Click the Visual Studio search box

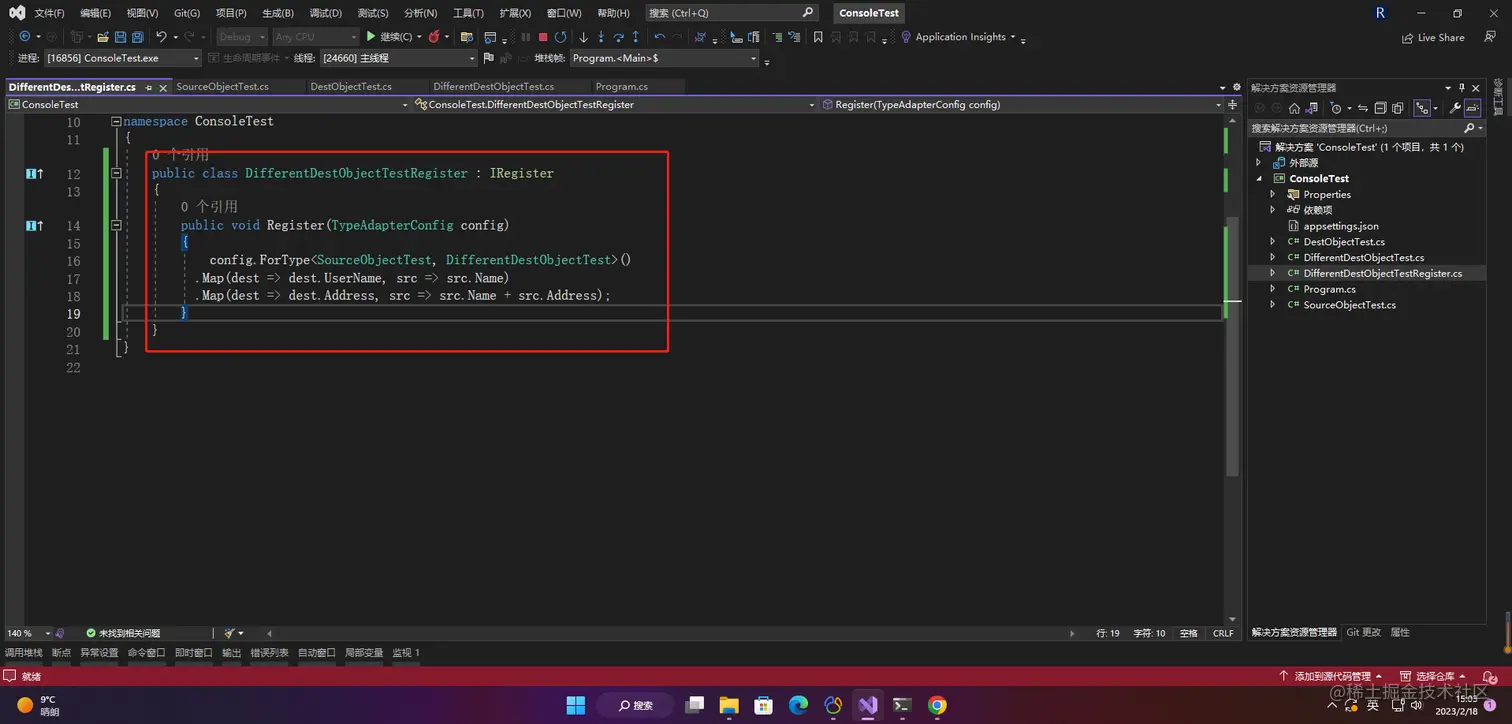(731, 13)
